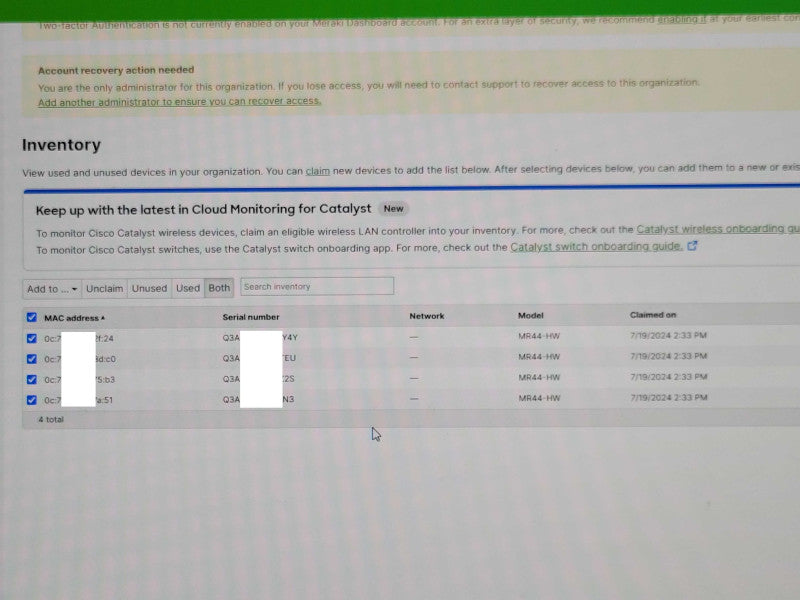
Task: Open the claim link in description
Action: click(317, 171)
